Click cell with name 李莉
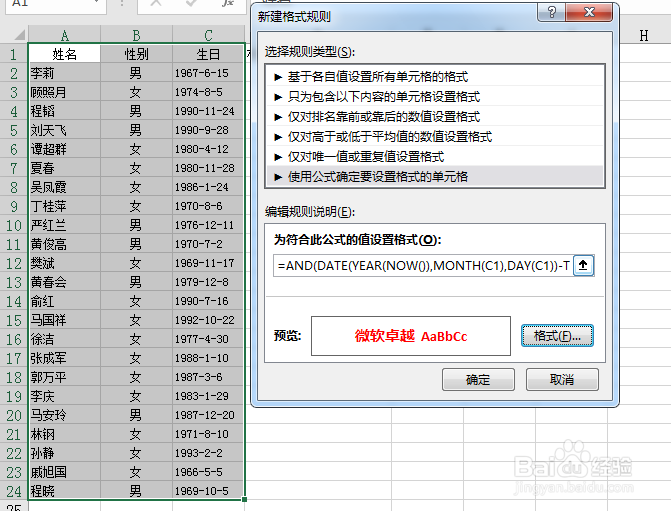 click(64, 73)
